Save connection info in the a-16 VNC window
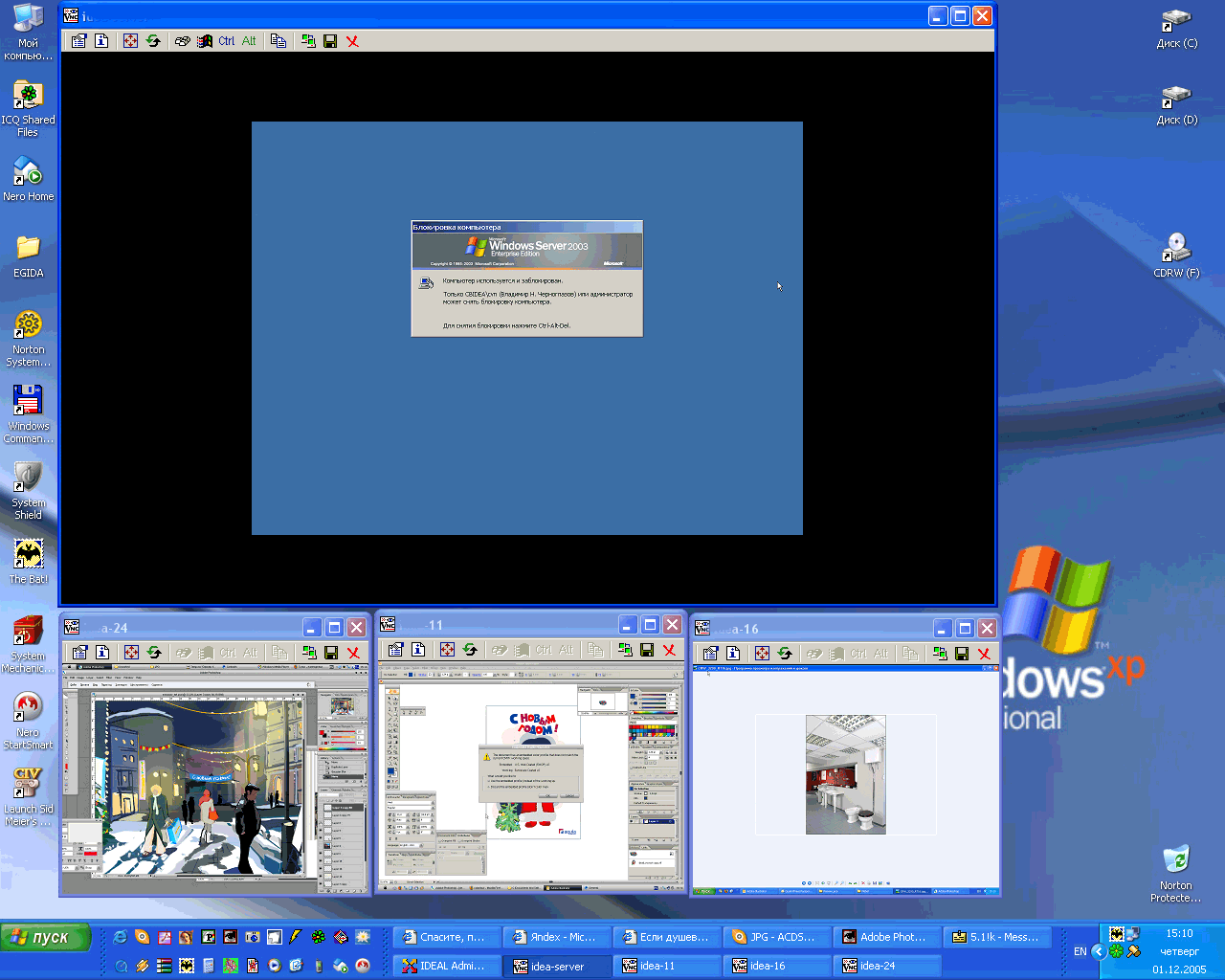Viewport: 1225px width, 980px height. pyautogui.click(x=962, y=654)
